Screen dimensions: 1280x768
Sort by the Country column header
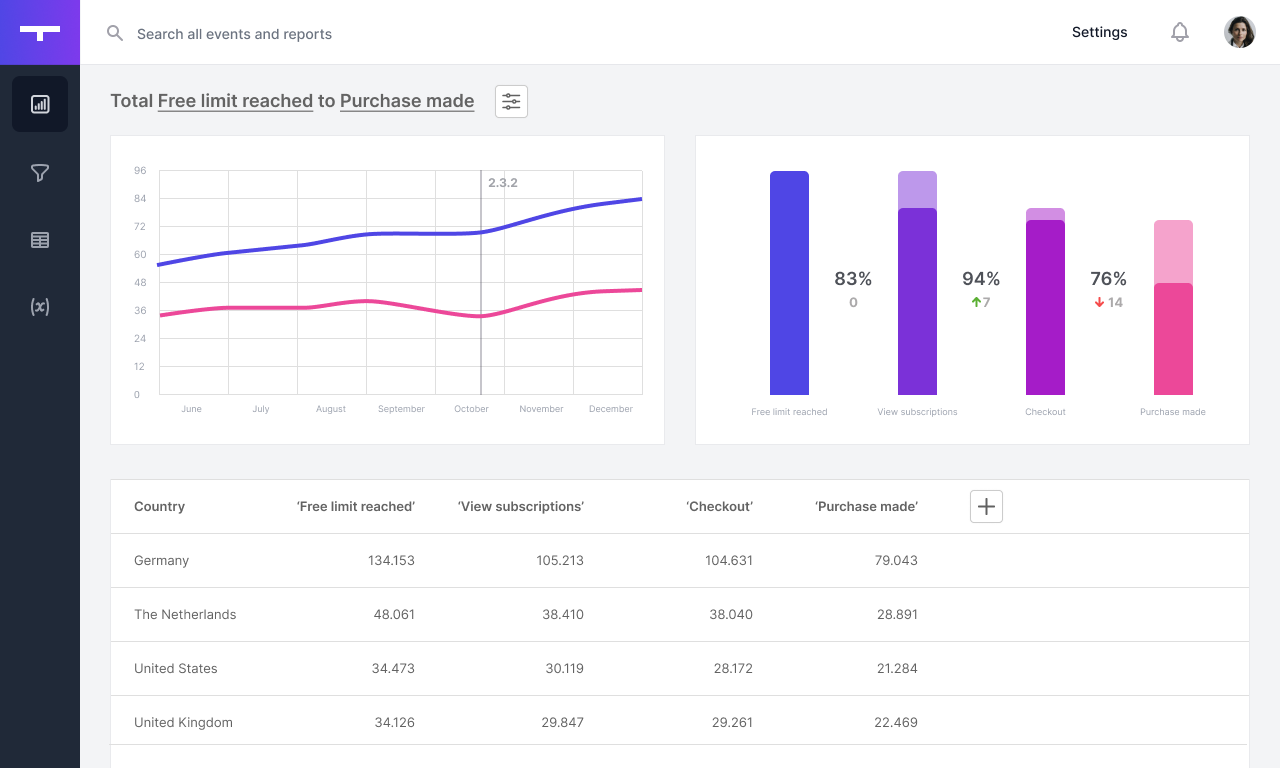159,507
